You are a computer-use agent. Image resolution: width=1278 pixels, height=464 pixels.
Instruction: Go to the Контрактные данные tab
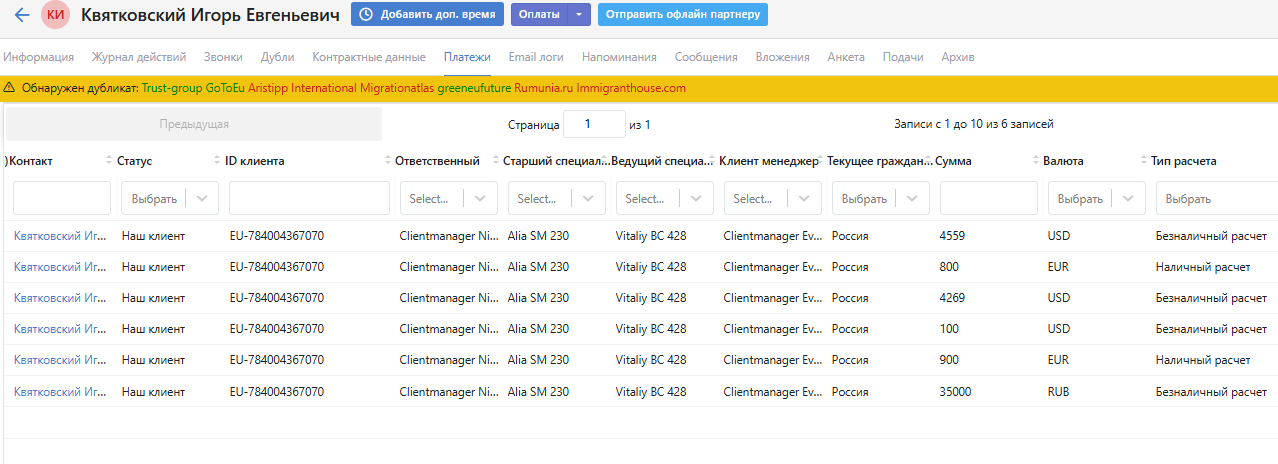(x=369, y=57)
